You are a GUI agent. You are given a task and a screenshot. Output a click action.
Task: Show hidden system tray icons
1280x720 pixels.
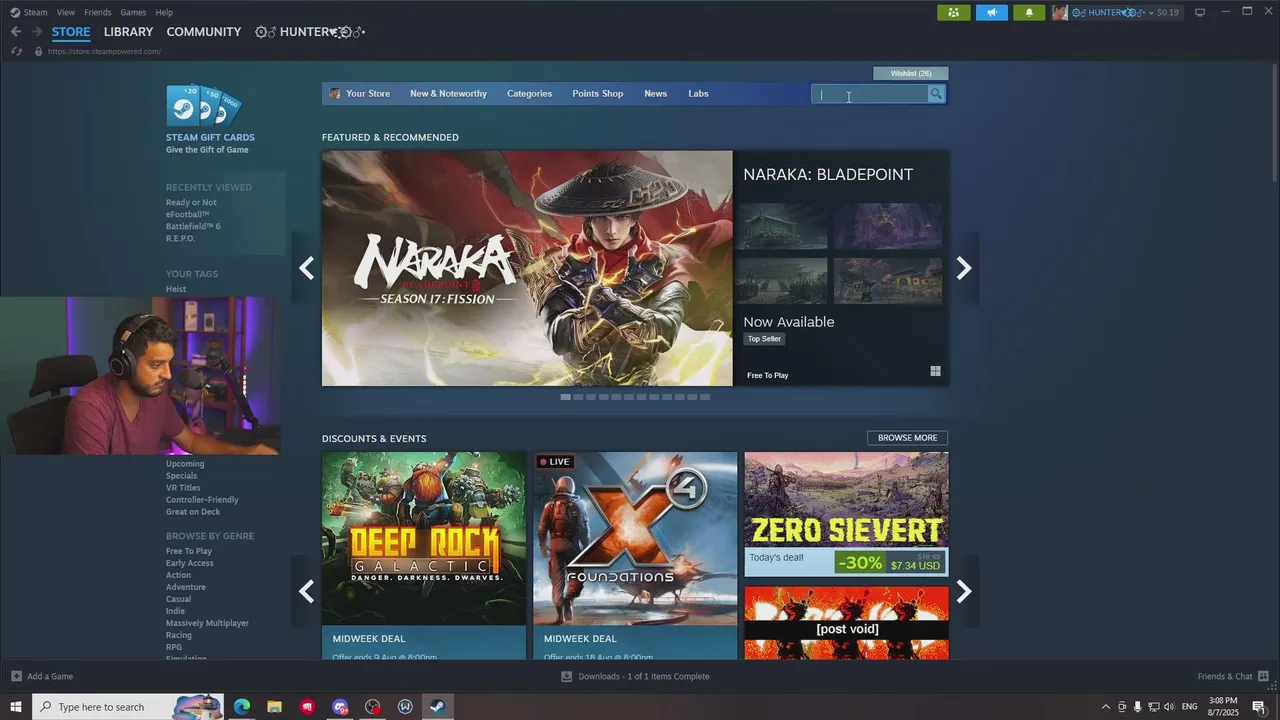[1105, 707]
